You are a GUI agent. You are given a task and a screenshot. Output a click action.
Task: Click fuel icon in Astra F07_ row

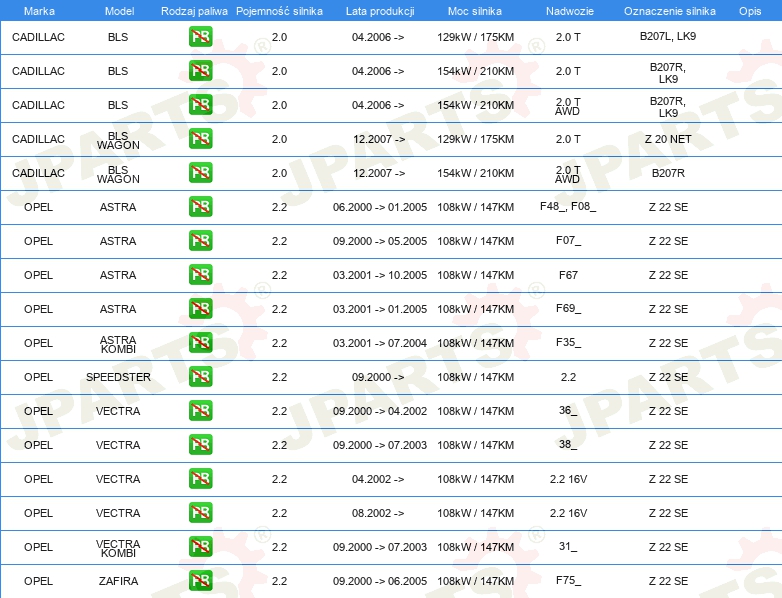pyautogui.click(x=200, y=241)
